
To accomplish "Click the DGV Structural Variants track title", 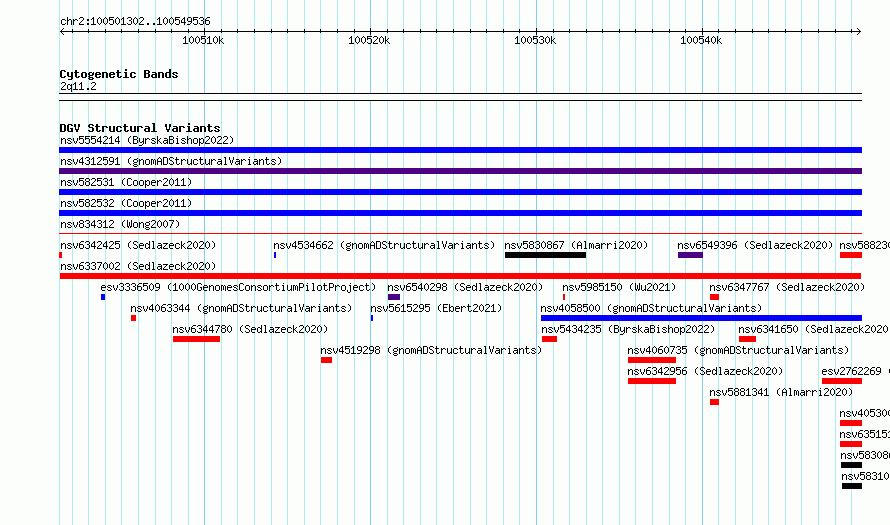I will [140, 128].
